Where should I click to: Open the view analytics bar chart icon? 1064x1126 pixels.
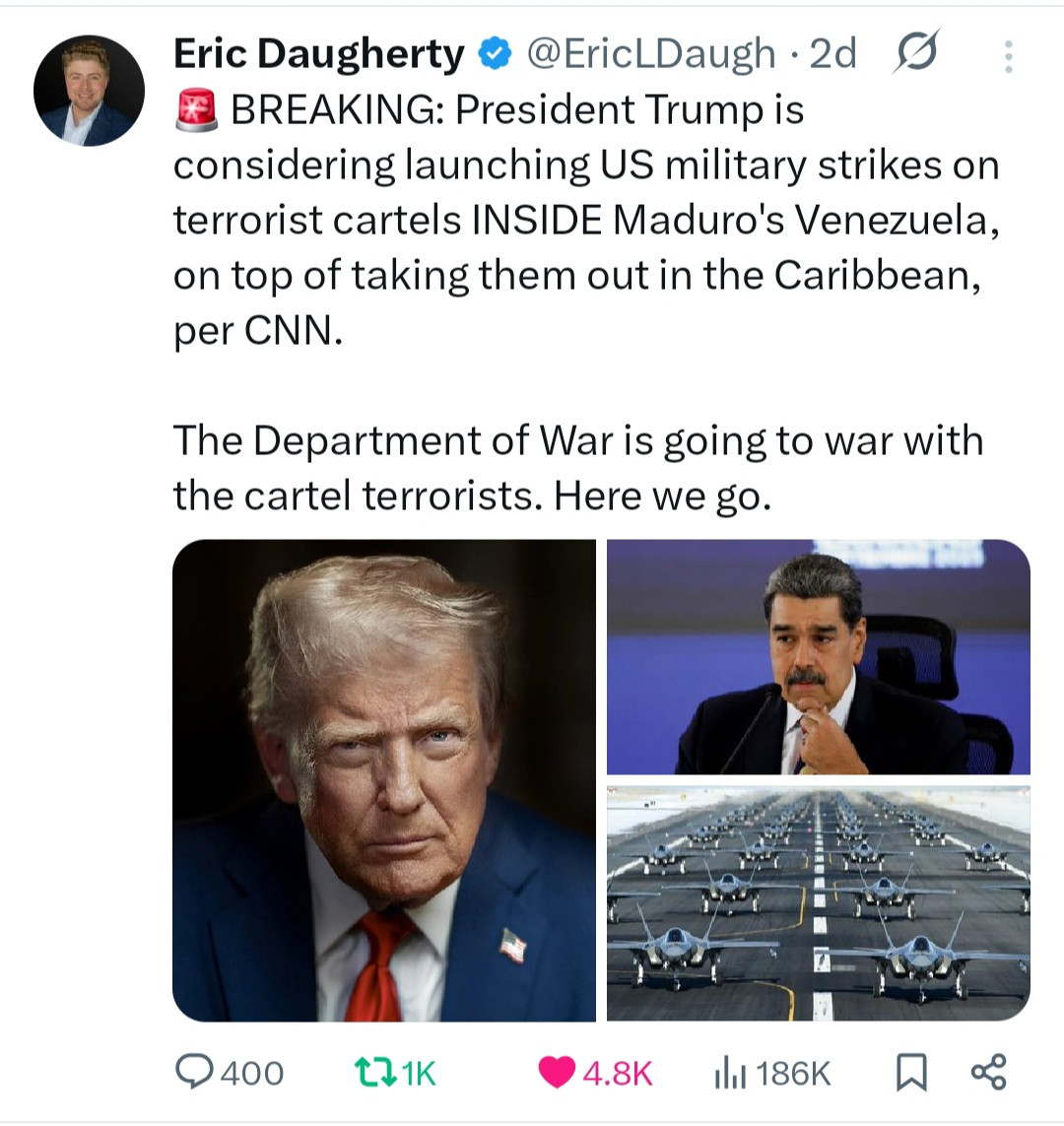pos(730,1074)
